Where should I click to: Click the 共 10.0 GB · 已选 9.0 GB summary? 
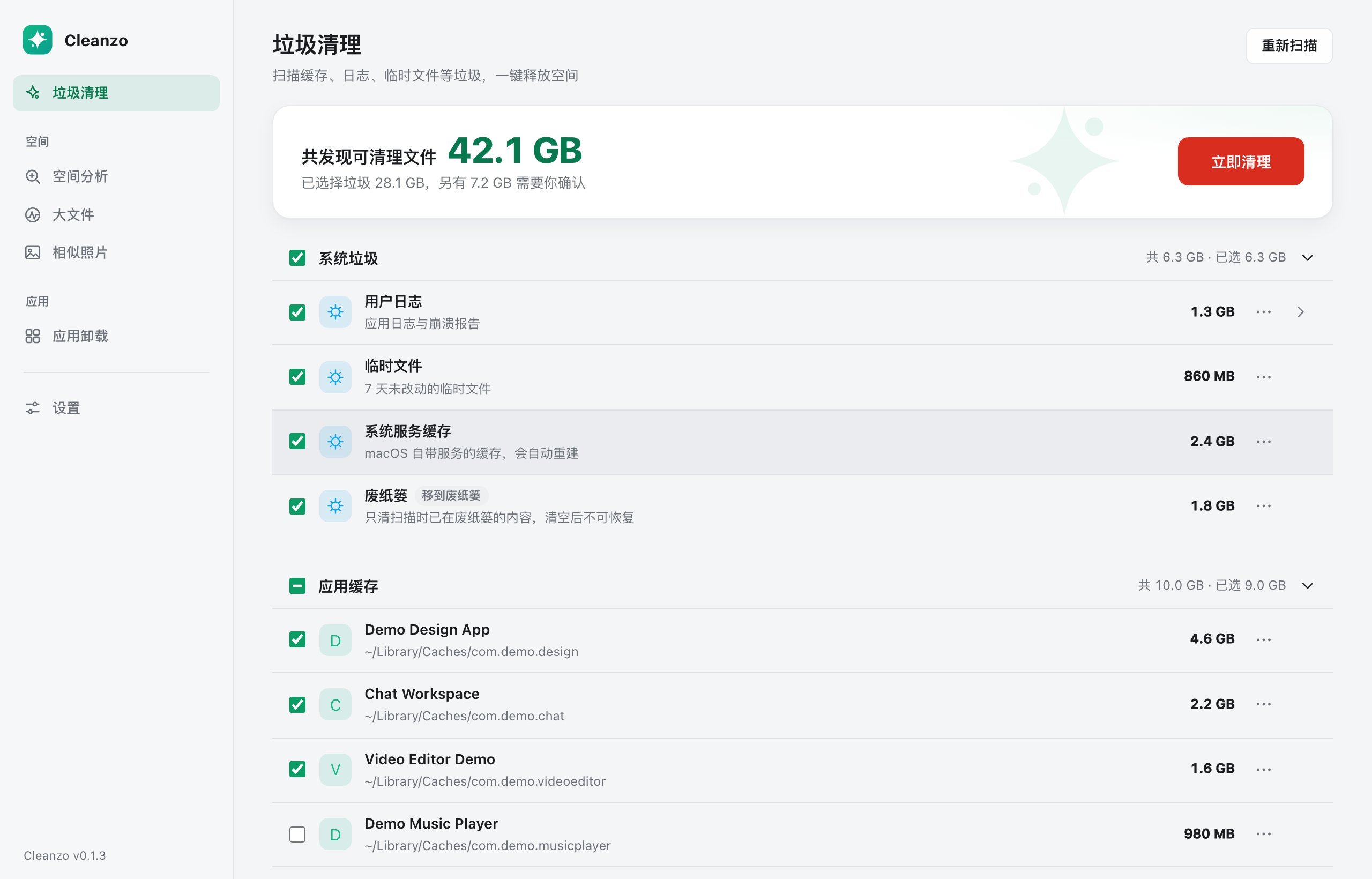[x=1212, y=585]
